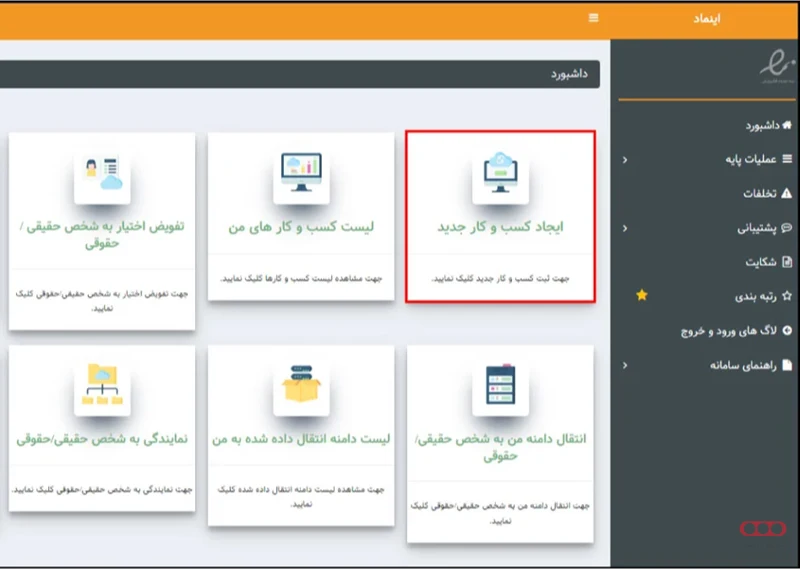Click the circle icon beside لاگ های ورود و خروج
Screen dimensions: 800x569
pyautogui.click(x=787, y=330)
